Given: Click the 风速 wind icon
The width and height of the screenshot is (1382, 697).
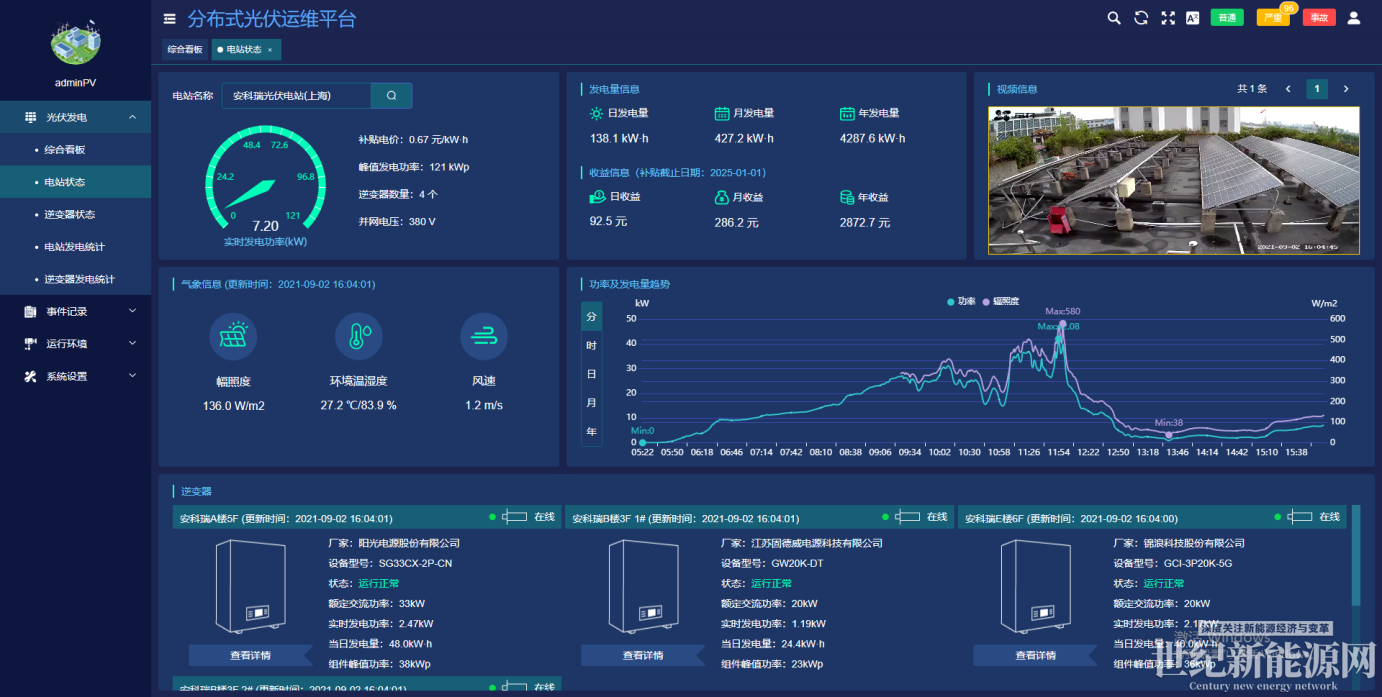Looking at the screenshot, I should [484, 336].
